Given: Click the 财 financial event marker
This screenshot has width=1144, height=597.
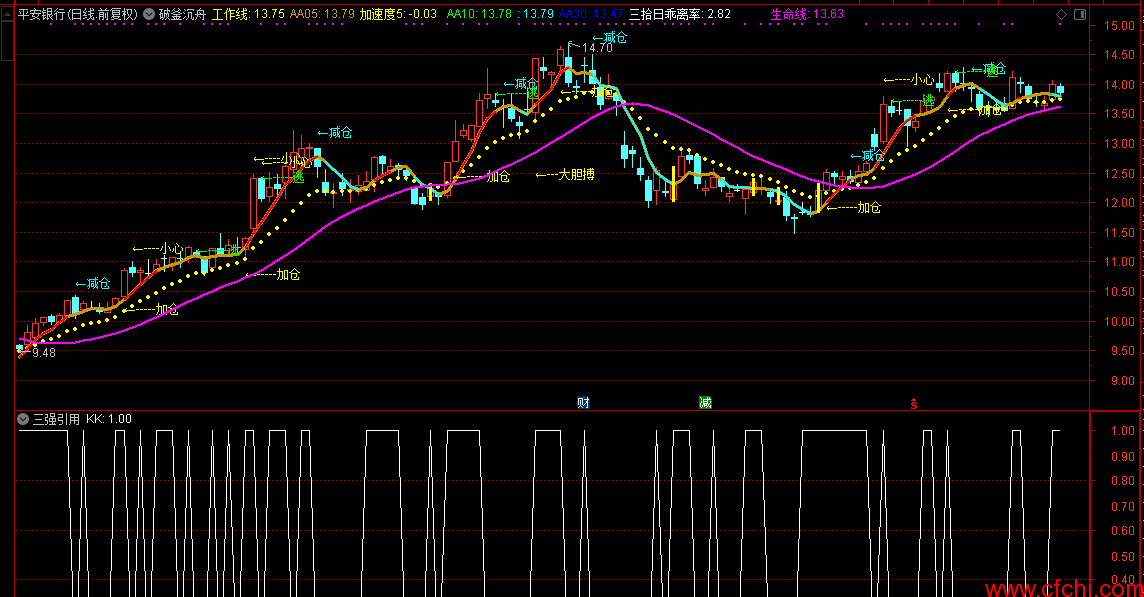Looking at the screenshot, I should coord(583,403).
